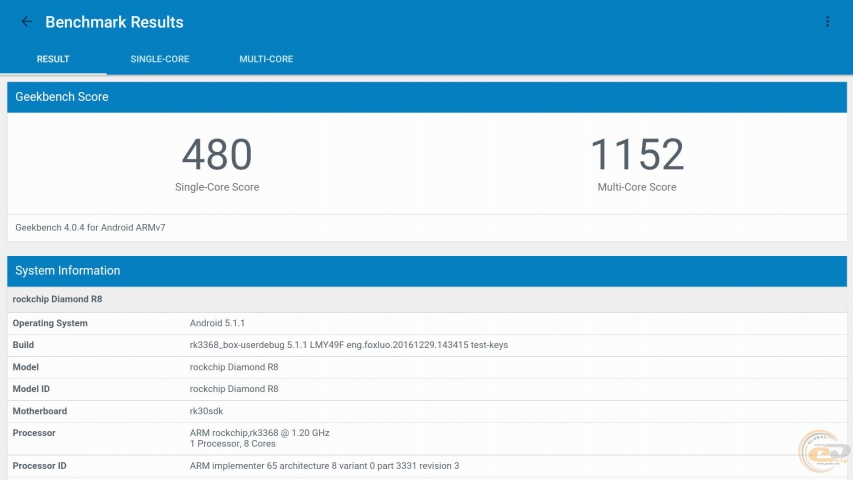853x480 pixels.
Task: Tap the 480 single-core score
Action: pos(217,155)
